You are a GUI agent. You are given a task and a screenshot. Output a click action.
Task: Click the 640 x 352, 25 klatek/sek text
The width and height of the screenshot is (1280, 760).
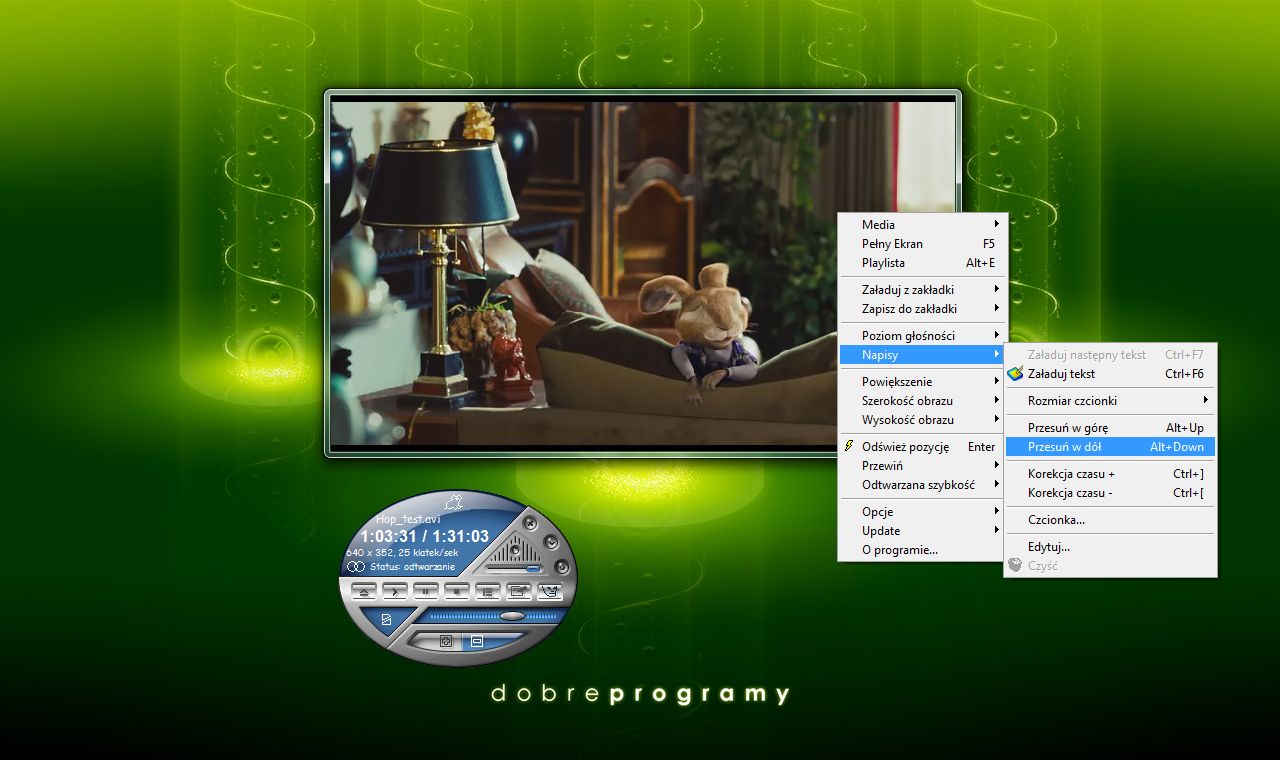pyautogui.click(x=402, y=553)
